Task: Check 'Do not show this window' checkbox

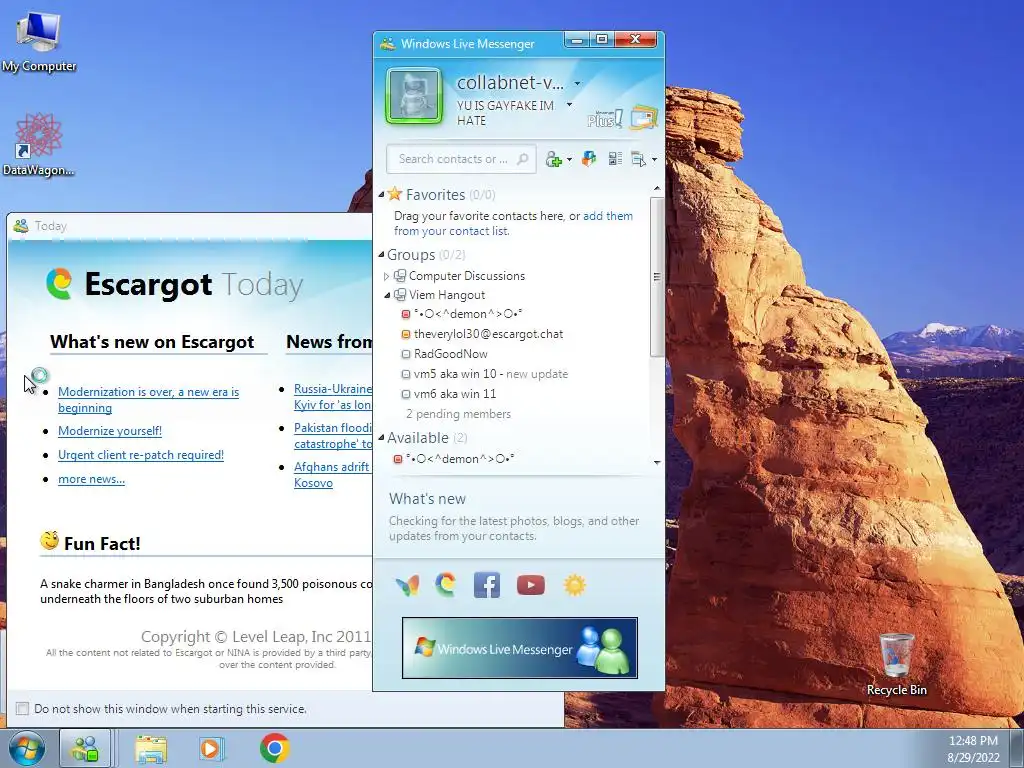Action: click(x=22, y=709)
